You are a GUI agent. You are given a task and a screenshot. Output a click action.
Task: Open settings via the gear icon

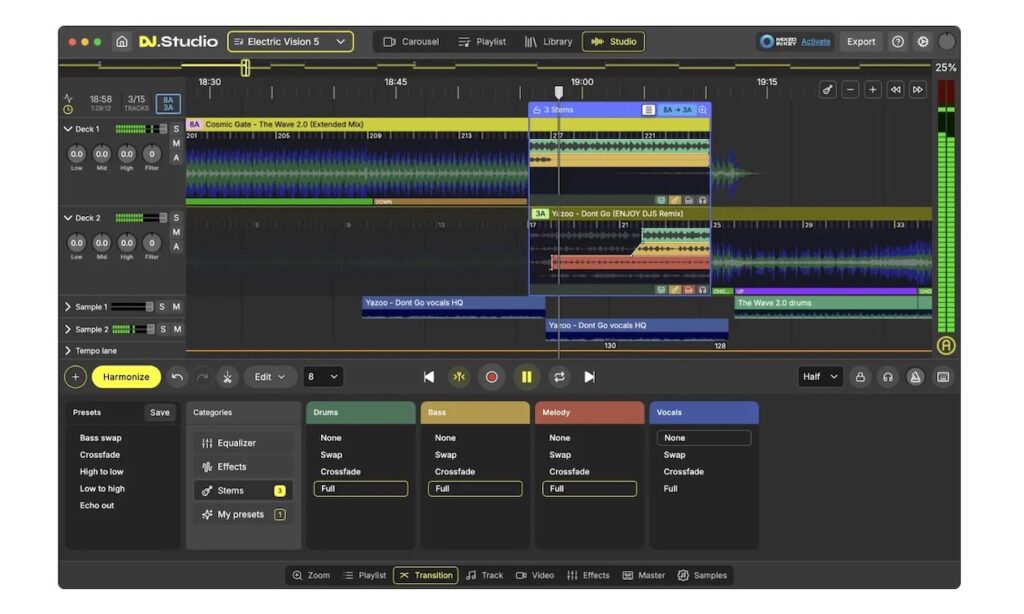(x=922, y=41)
